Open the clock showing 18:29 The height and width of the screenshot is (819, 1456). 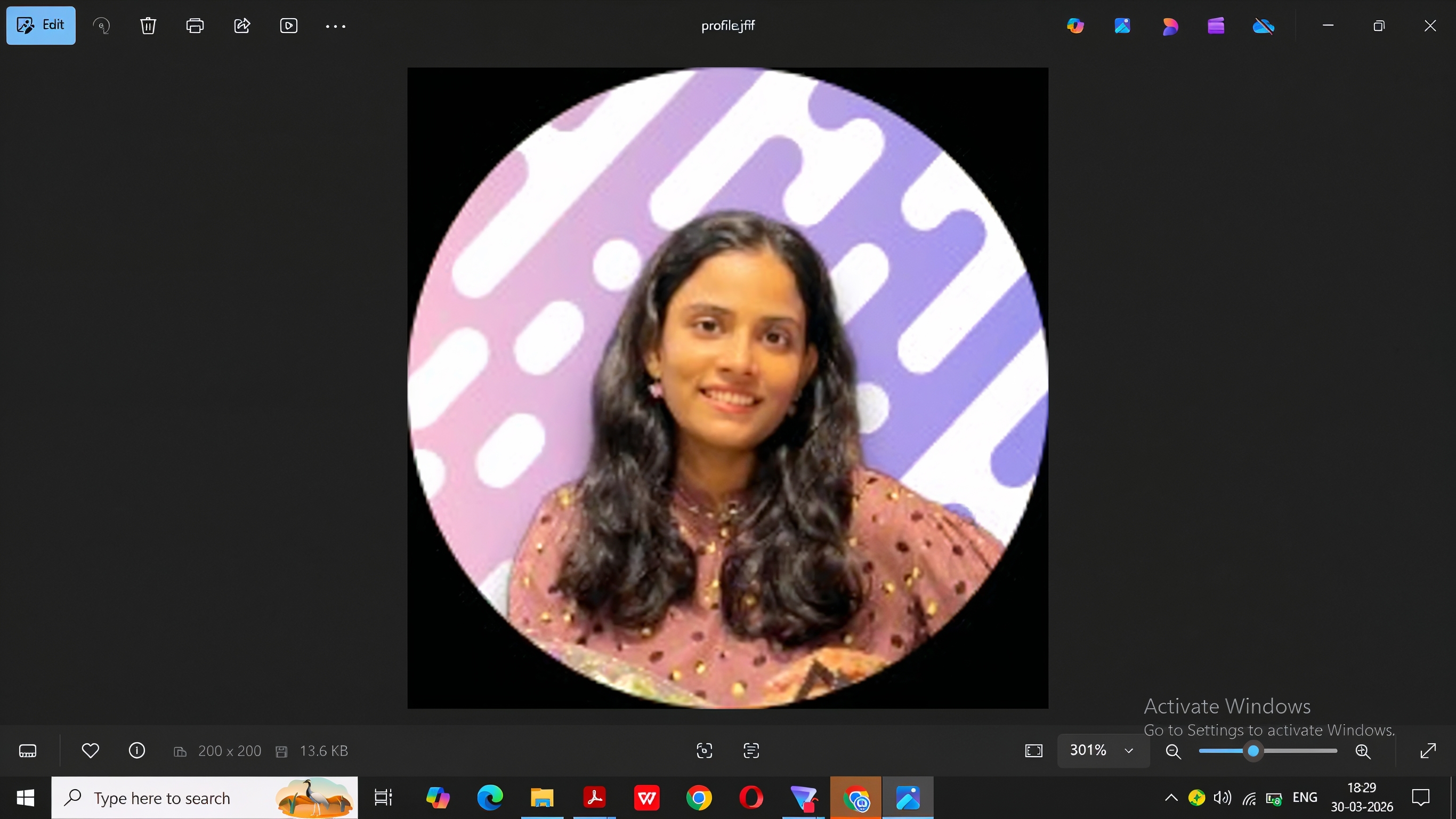pyautogui.click(x=1362, y=798)
